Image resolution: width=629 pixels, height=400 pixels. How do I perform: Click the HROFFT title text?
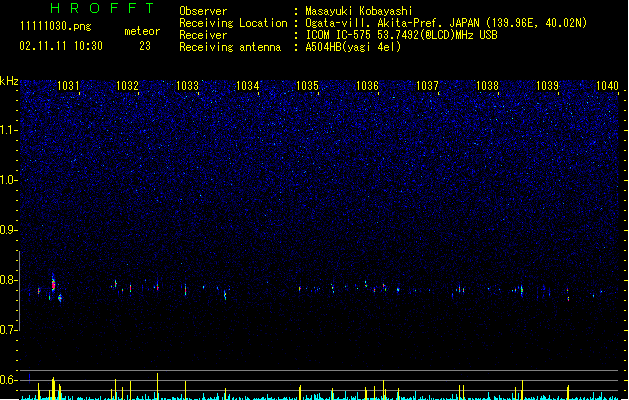tap(102, 8)
